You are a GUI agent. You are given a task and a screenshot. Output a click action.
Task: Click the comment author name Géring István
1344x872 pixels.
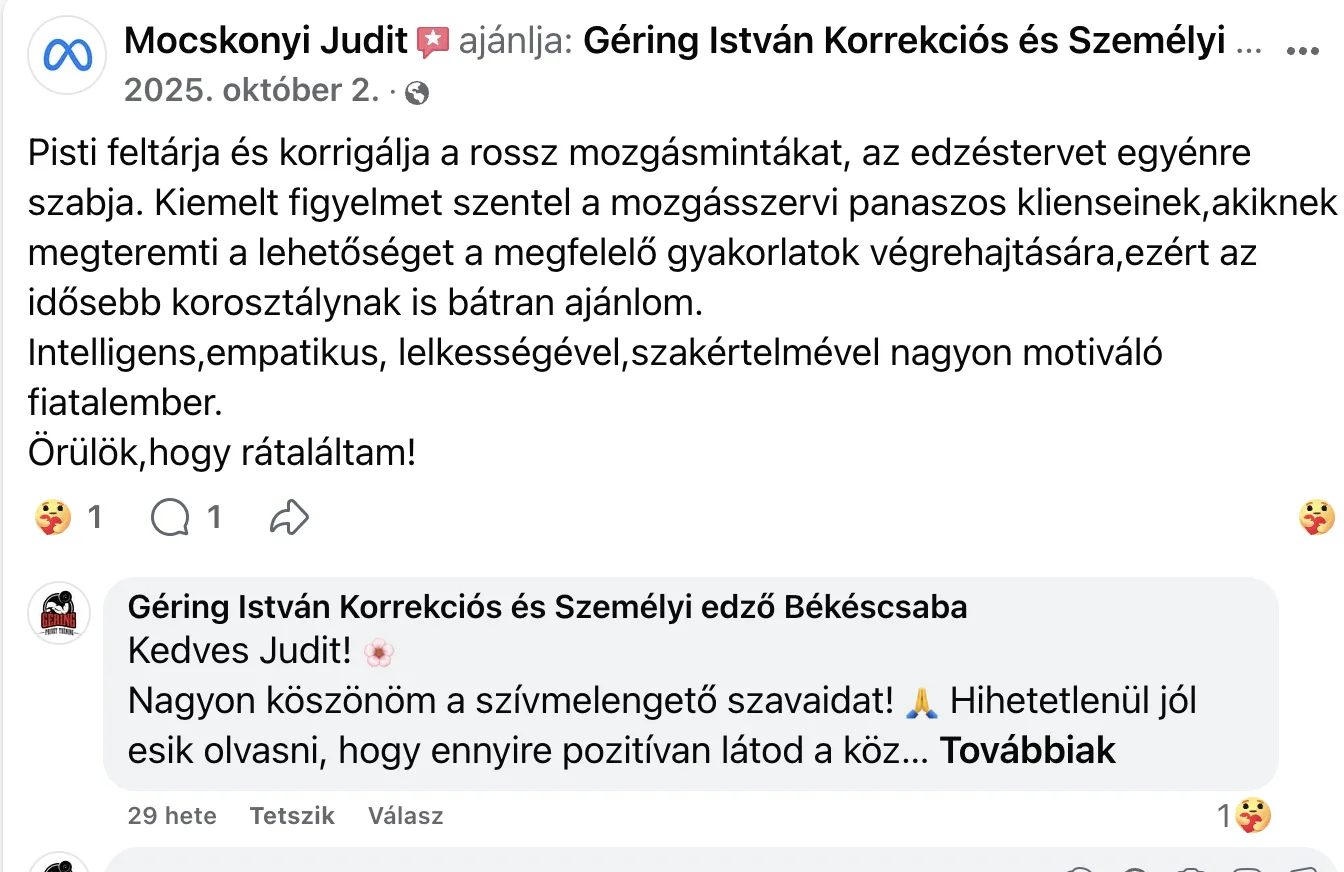(548, 607)
